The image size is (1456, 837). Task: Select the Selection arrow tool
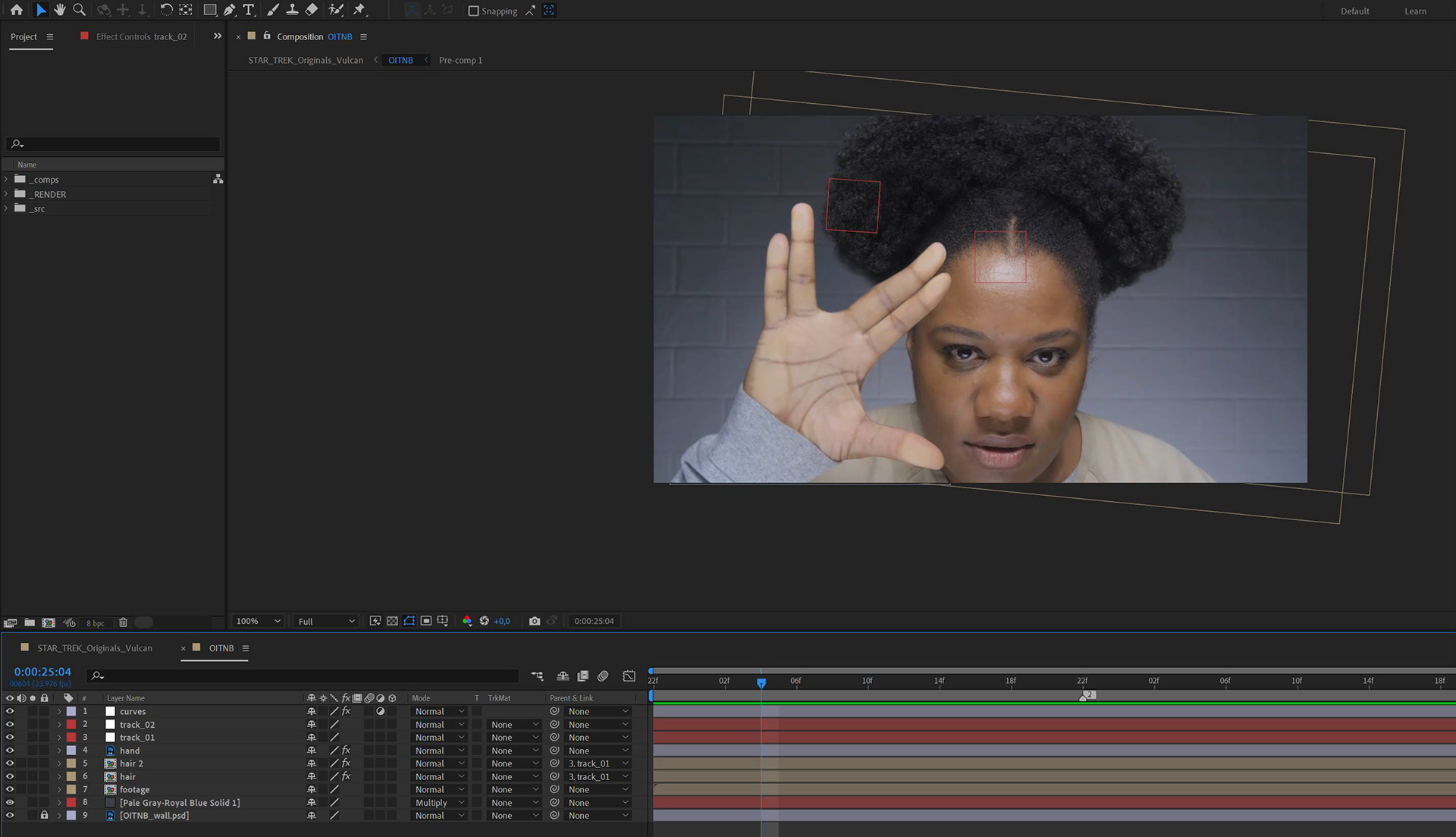41,10
